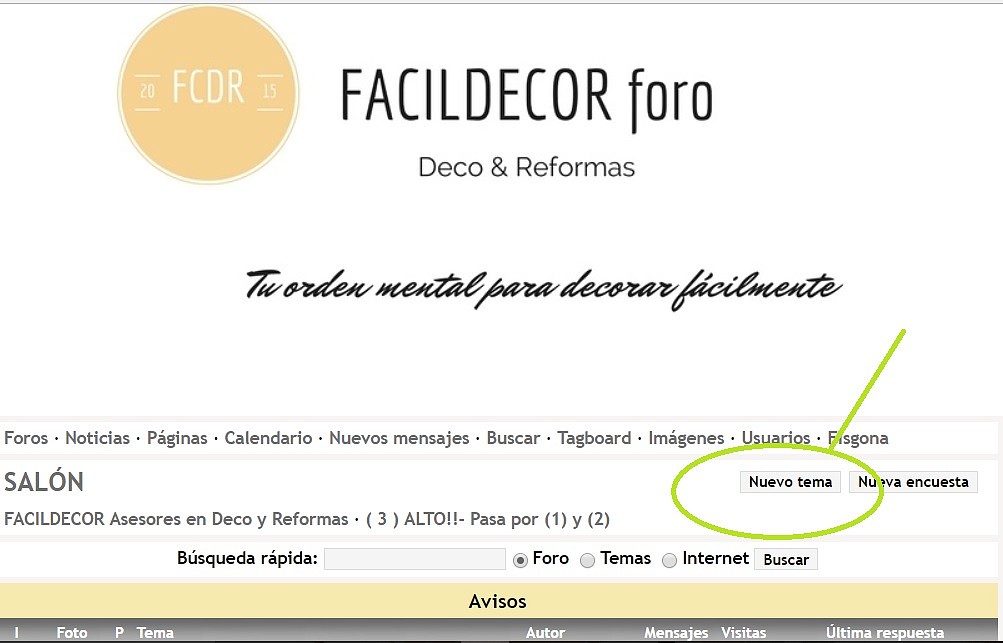Open the Foros navigation link
This screenshot has height=643, width=1003.
point(26,438)
